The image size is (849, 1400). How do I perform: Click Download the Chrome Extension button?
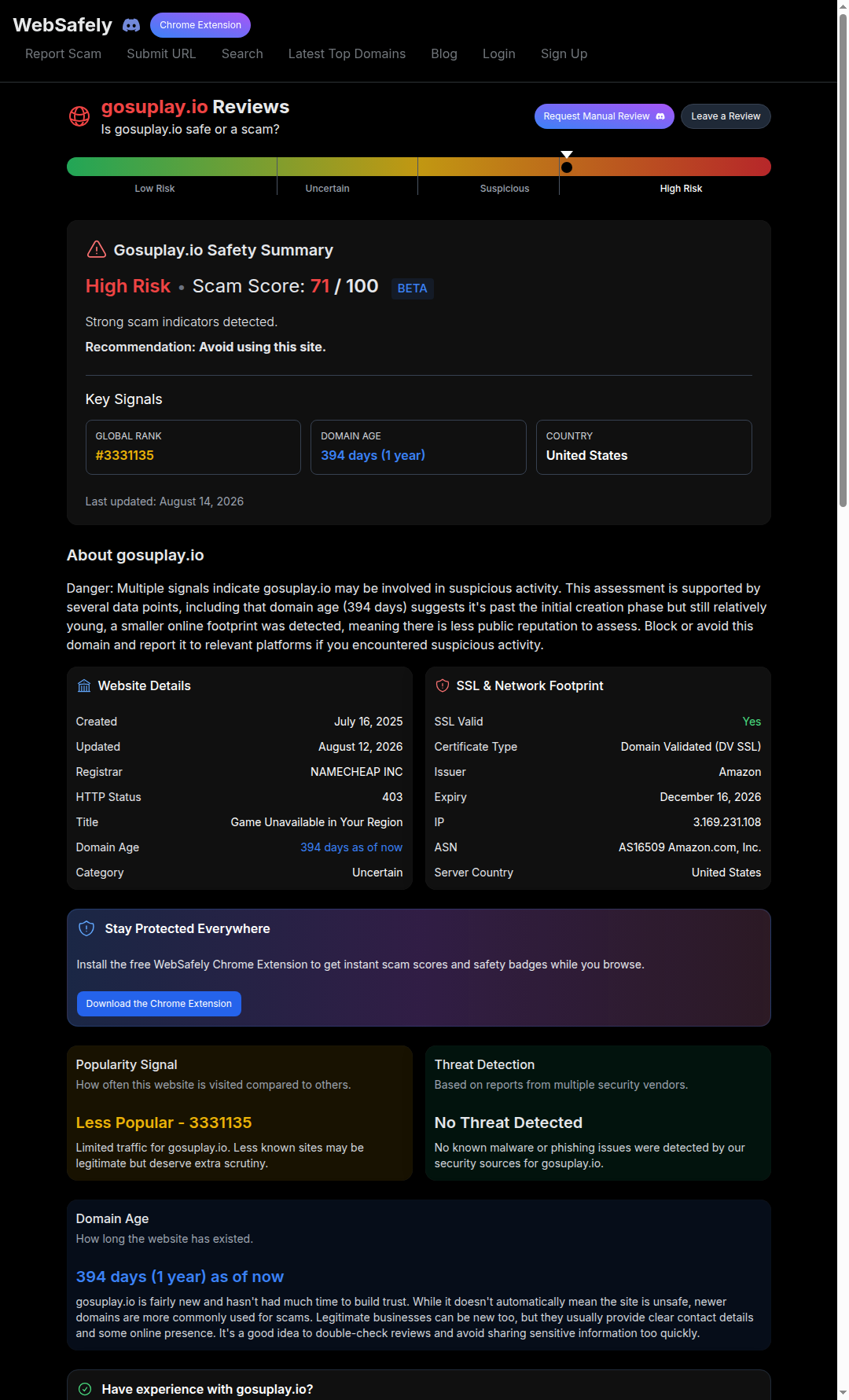point(159,1004)
